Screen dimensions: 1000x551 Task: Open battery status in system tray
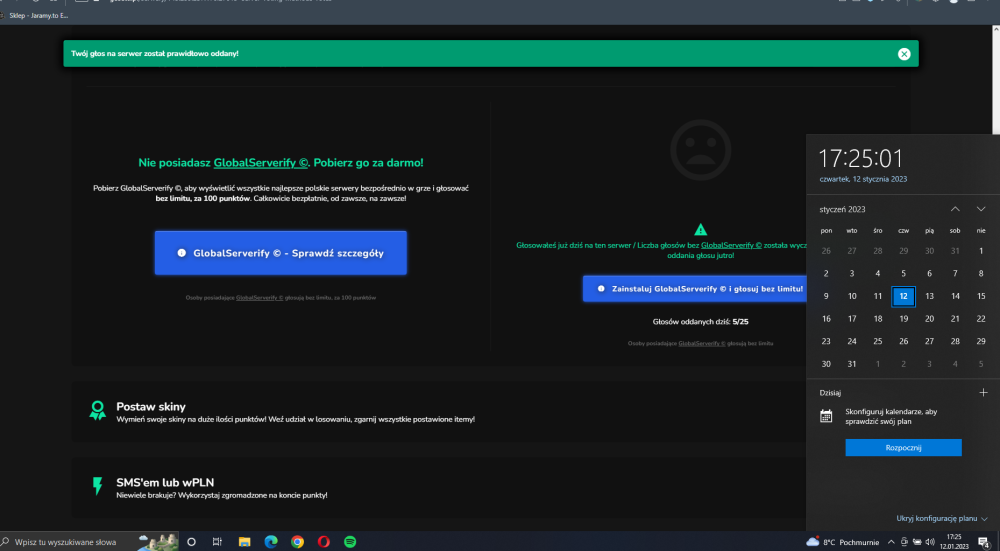[x=917, y=542]
